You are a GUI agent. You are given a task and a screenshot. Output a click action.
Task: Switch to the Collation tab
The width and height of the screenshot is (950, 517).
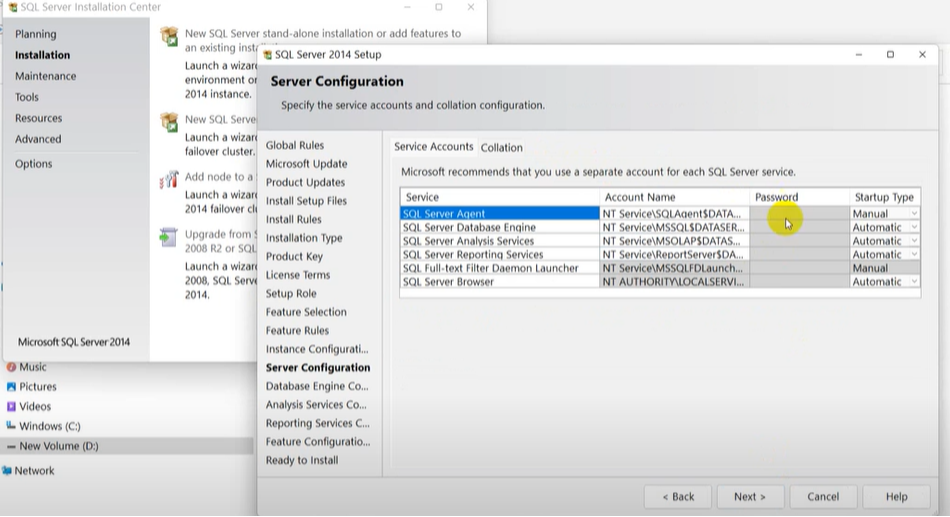pos(501,148)
